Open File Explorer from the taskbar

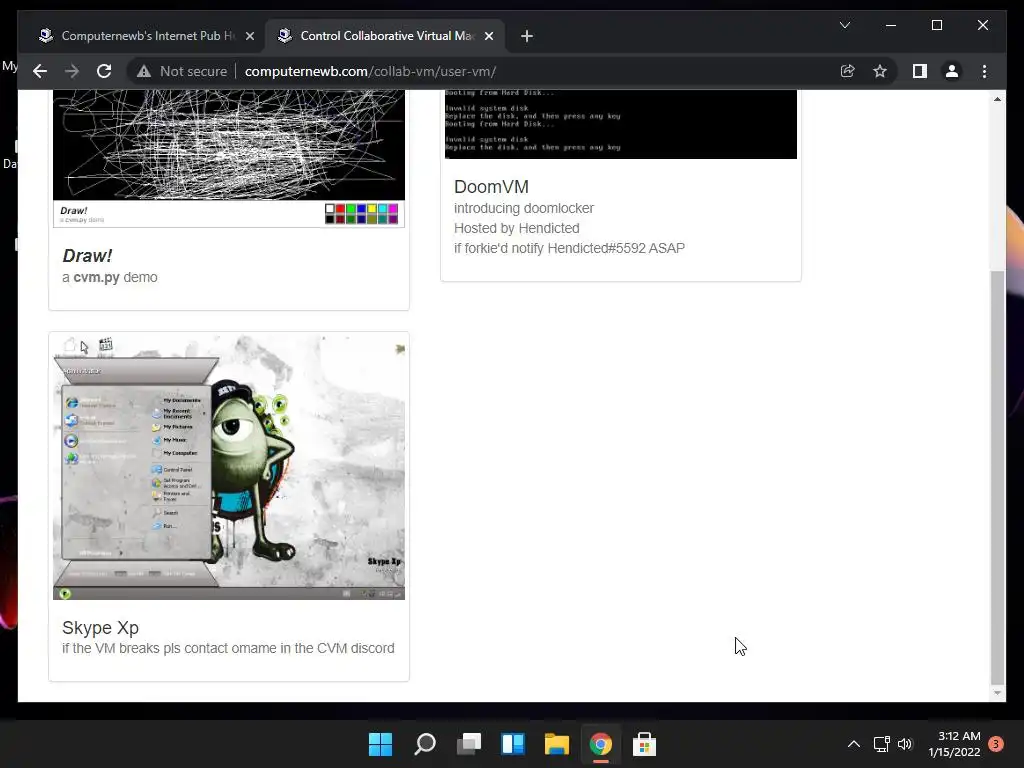pos(556,744)
